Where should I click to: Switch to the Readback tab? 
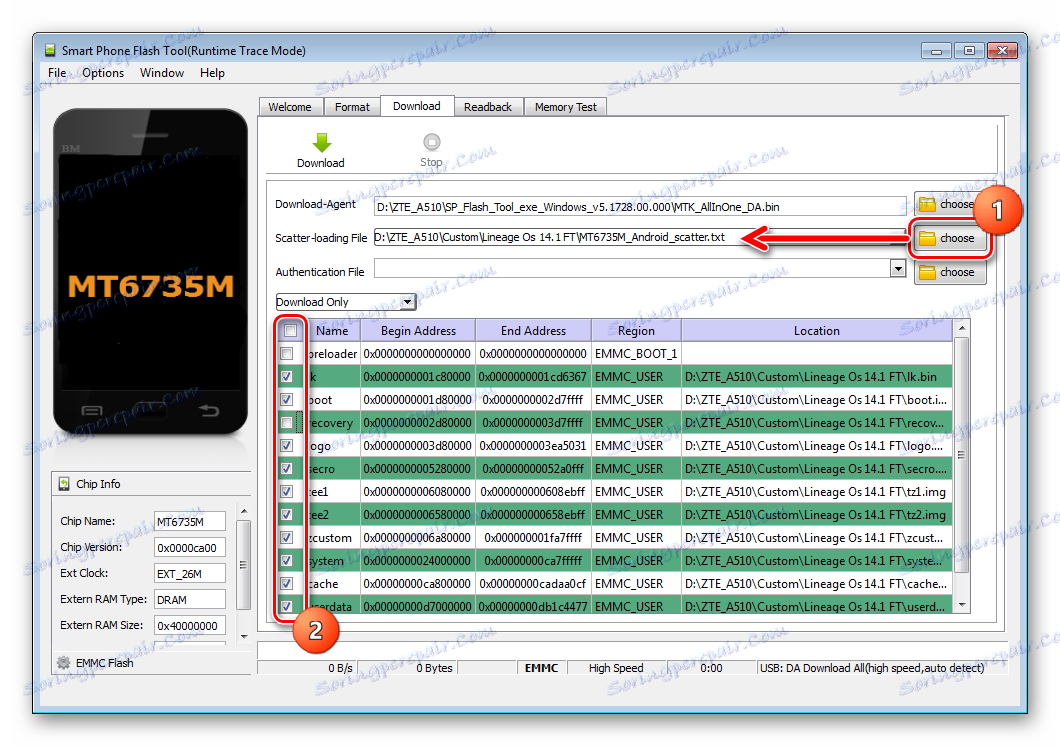(487, 107)
